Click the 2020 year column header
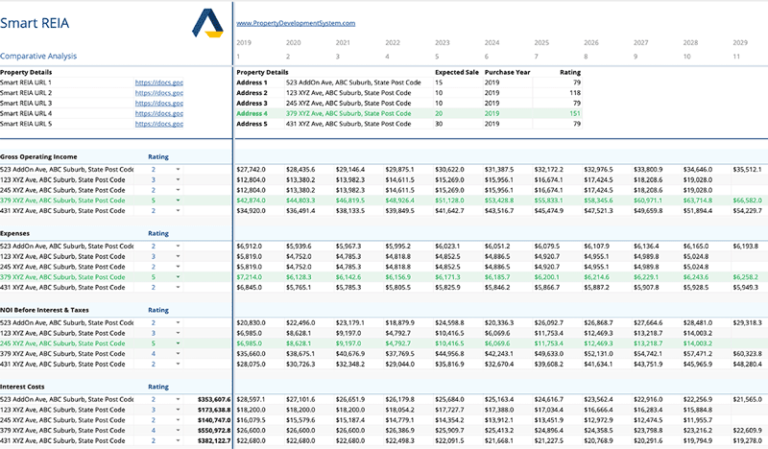The height and width of the screenshot is (449, 768). pyautogui.click(x=293, y=43)
